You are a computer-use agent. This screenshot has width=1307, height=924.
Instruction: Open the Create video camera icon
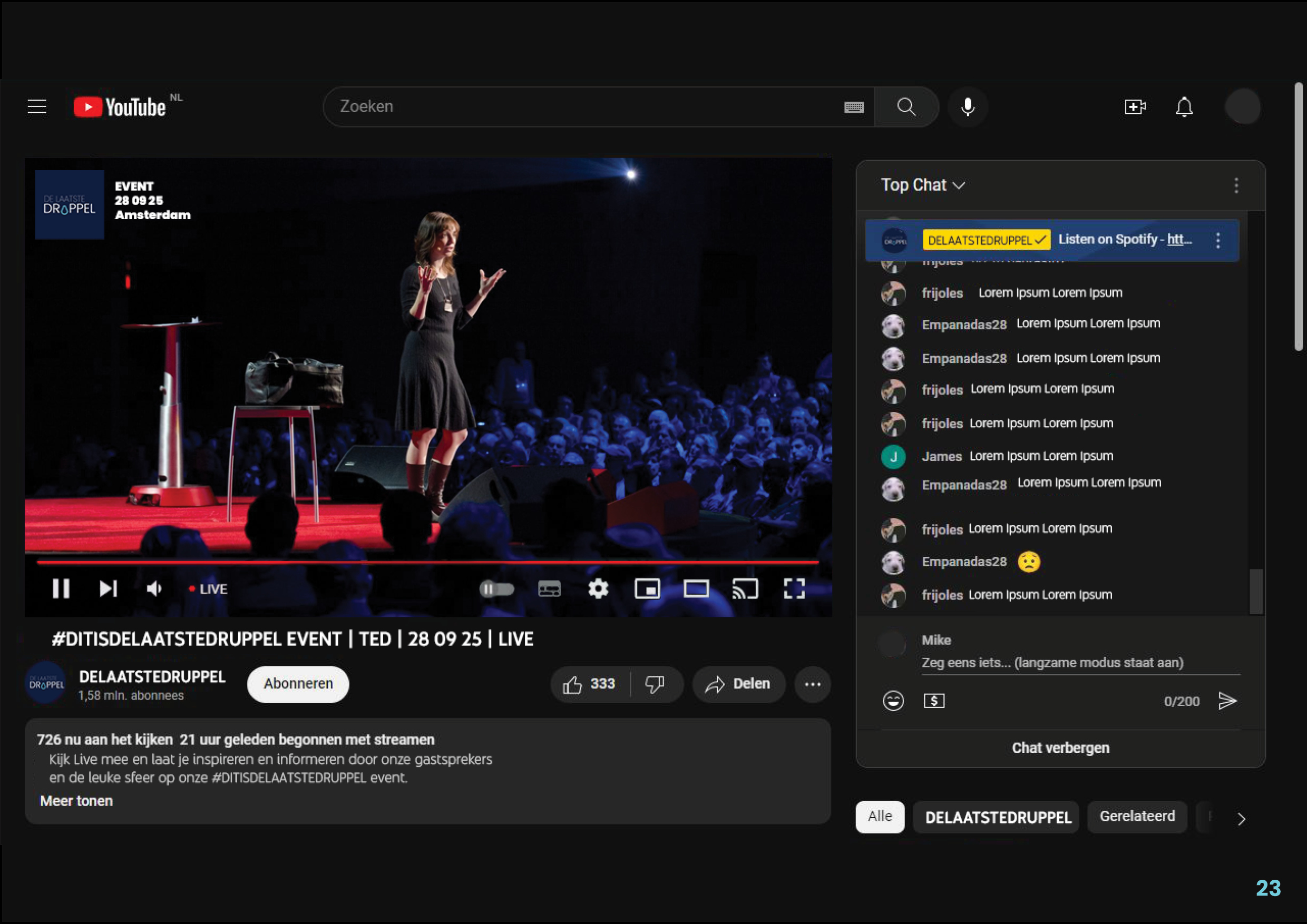pyautogui.click(x=1135, y=106)
